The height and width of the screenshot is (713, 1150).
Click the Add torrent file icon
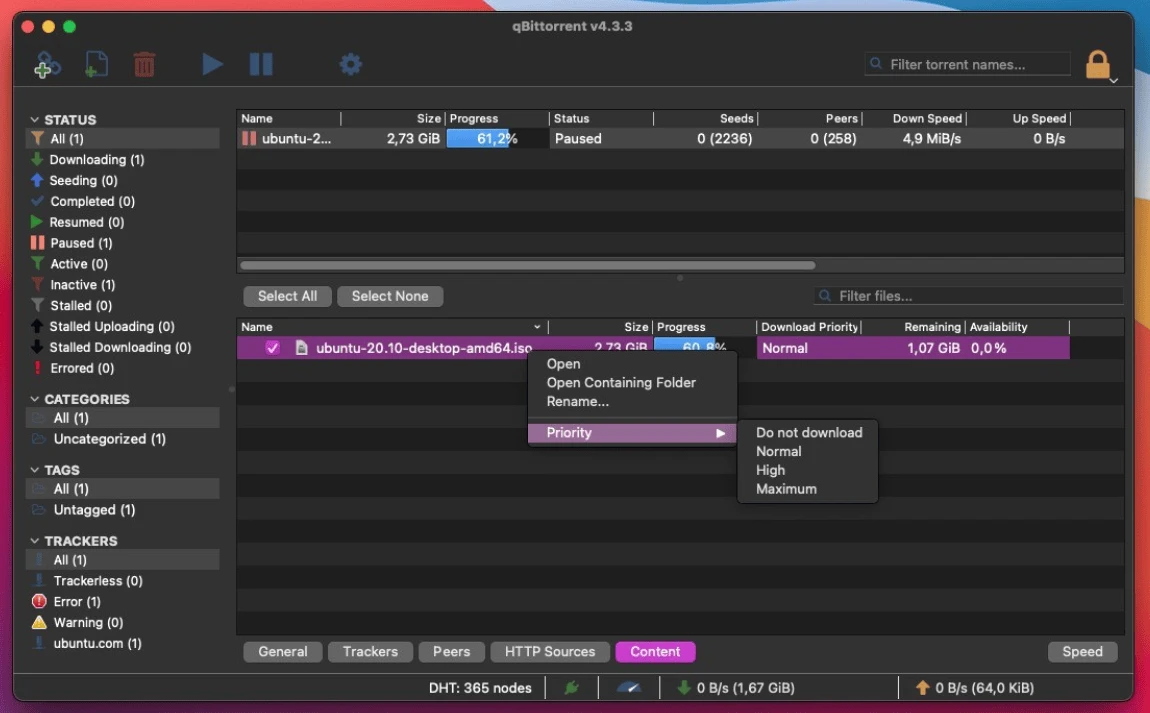(x=96, y=65)
